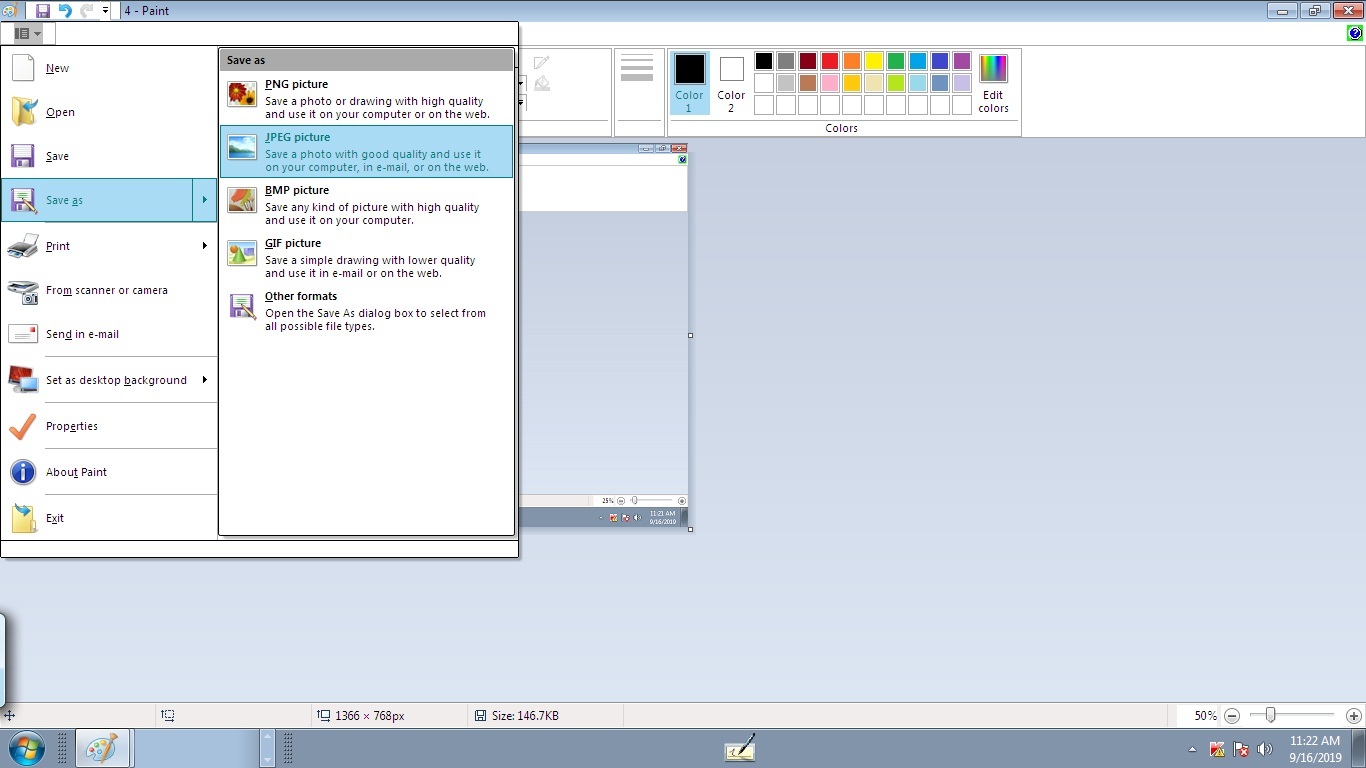Pick the black swatch in the palette
The height and width of the screenshot is (768, 1366).
(764, 61)
